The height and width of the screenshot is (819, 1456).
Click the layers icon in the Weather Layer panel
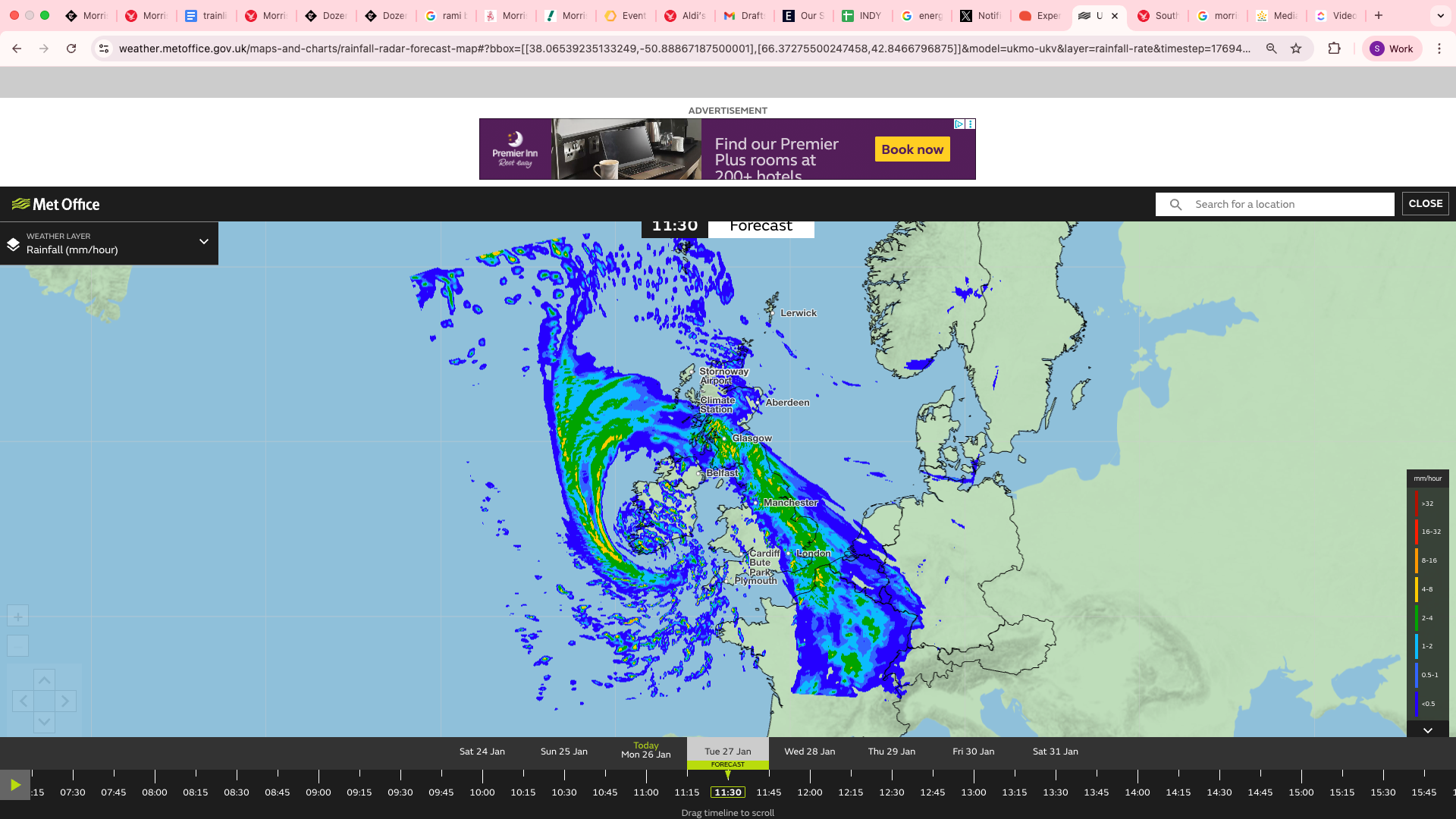coord(12,243)
